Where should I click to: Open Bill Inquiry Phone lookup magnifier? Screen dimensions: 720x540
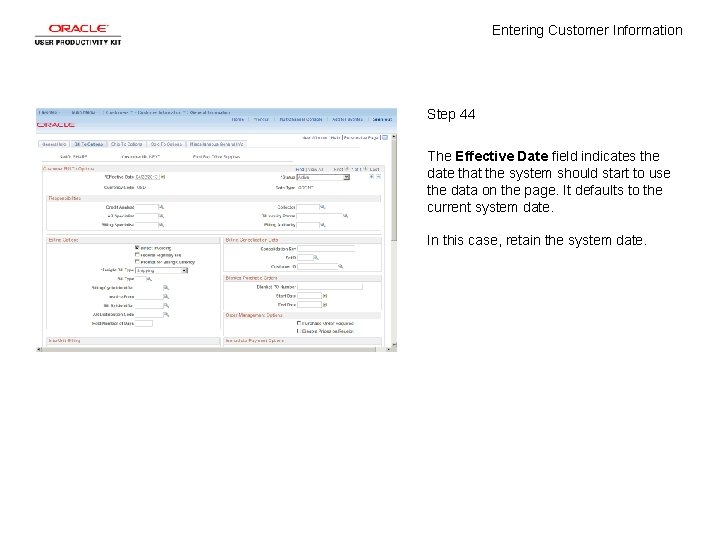pyautogui.click(x=346, y=216)
